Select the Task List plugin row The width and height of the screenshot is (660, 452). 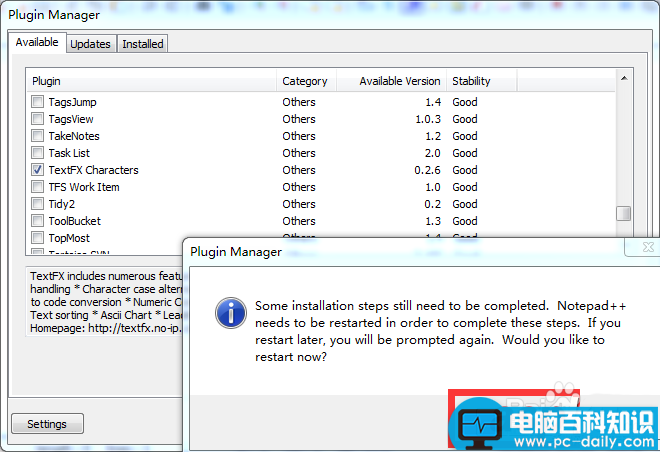pos(69,153)
